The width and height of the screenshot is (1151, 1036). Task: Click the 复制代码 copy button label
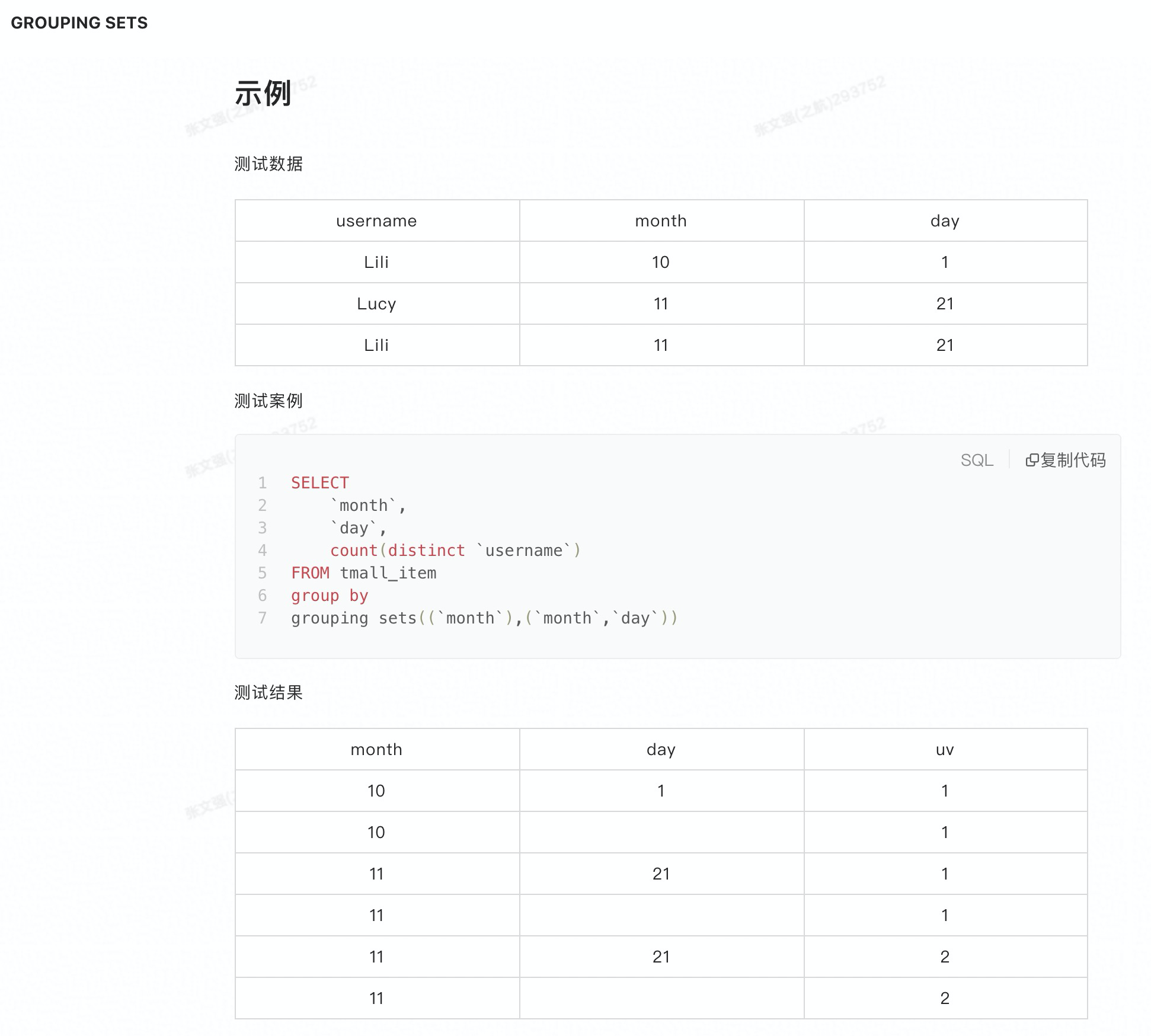point(1073,461)
